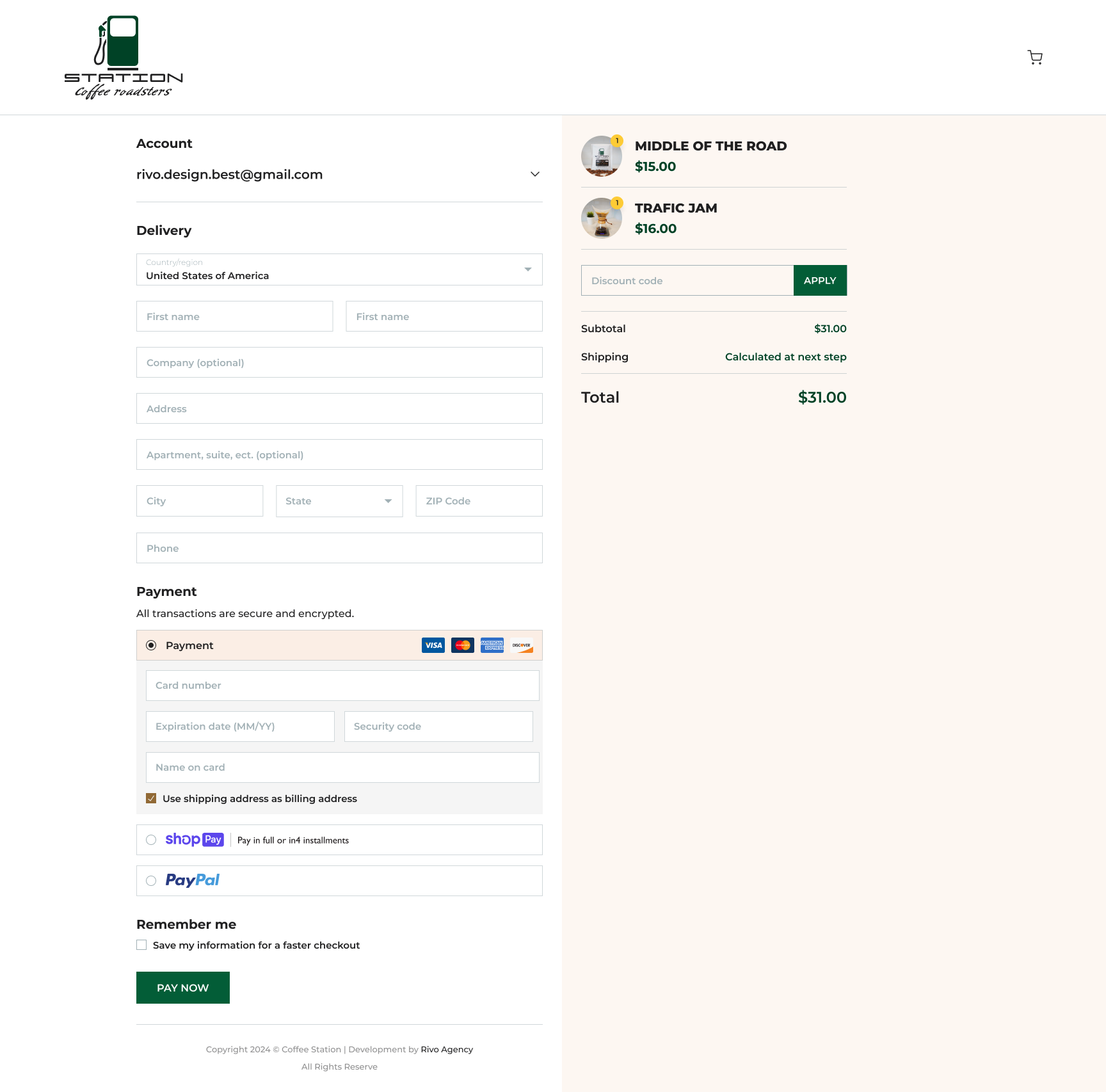Screen dimensions: 1106x1092
Task: Open the Rivo Agency link
Action: pyautogui.click(x=447, y=1050)
